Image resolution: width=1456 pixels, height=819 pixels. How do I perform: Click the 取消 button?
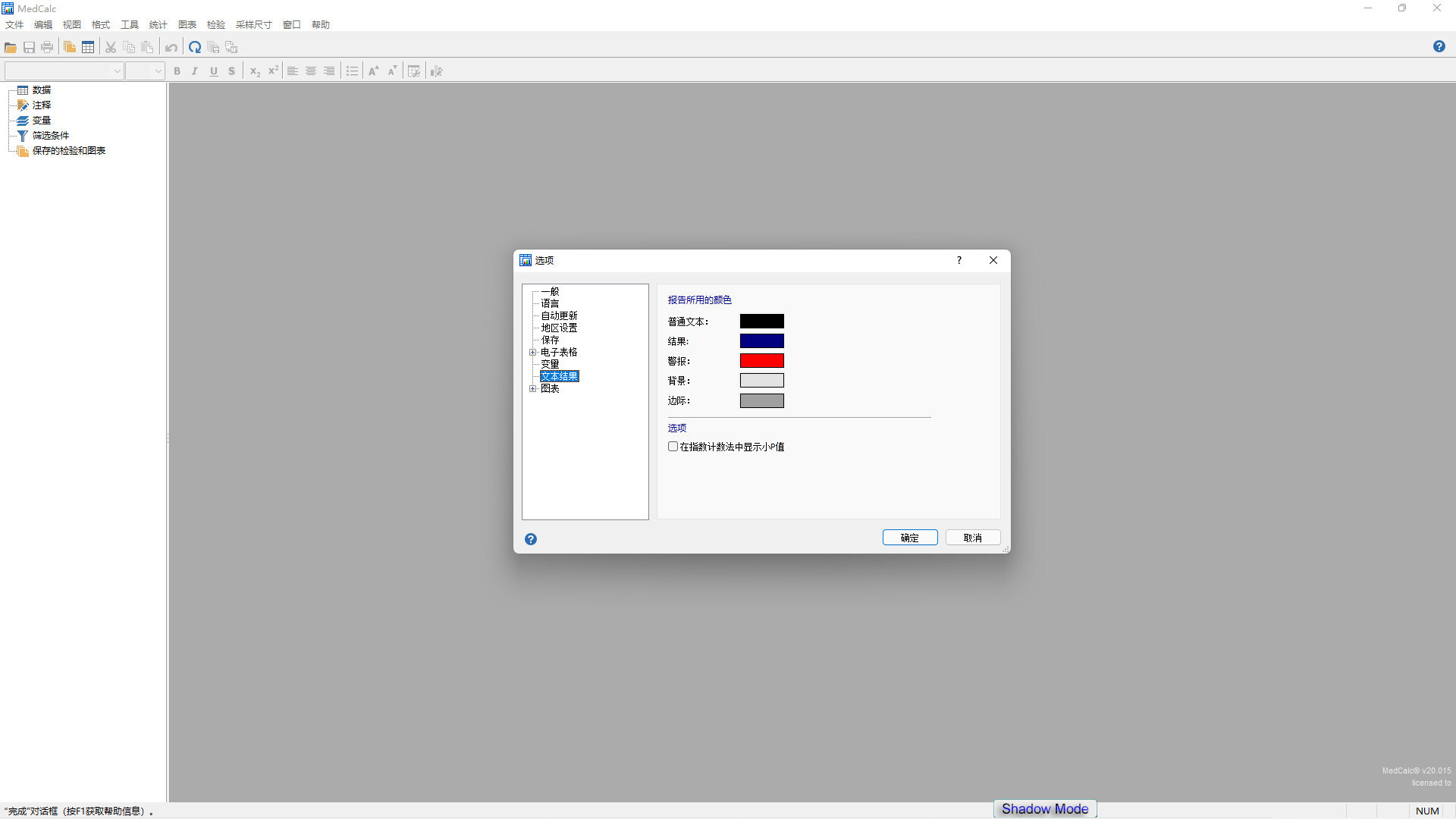(x=972, y=538)
